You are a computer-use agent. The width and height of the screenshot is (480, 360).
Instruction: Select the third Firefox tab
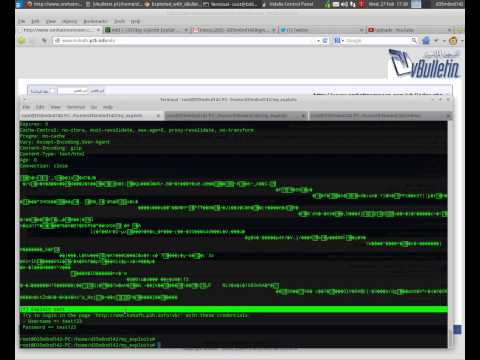[234, 30]
